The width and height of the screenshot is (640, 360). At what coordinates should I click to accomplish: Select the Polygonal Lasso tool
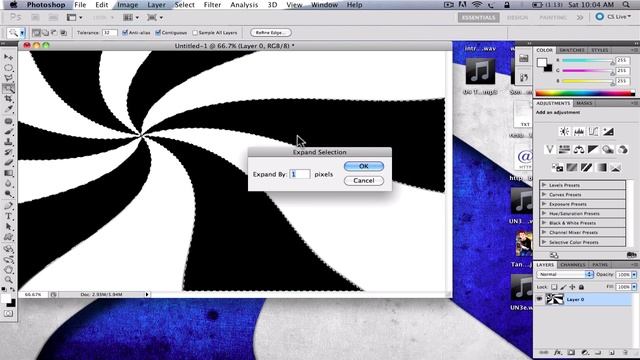8,78
